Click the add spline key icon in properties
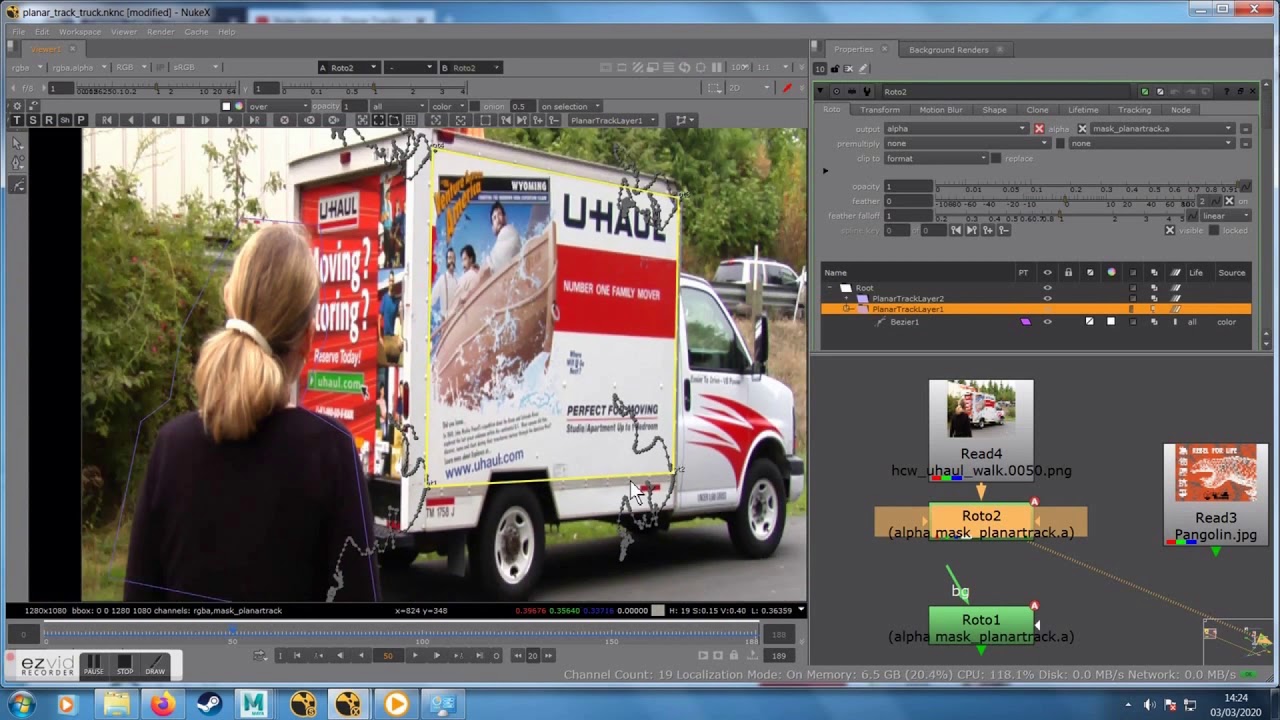 (x=987, y=231)
